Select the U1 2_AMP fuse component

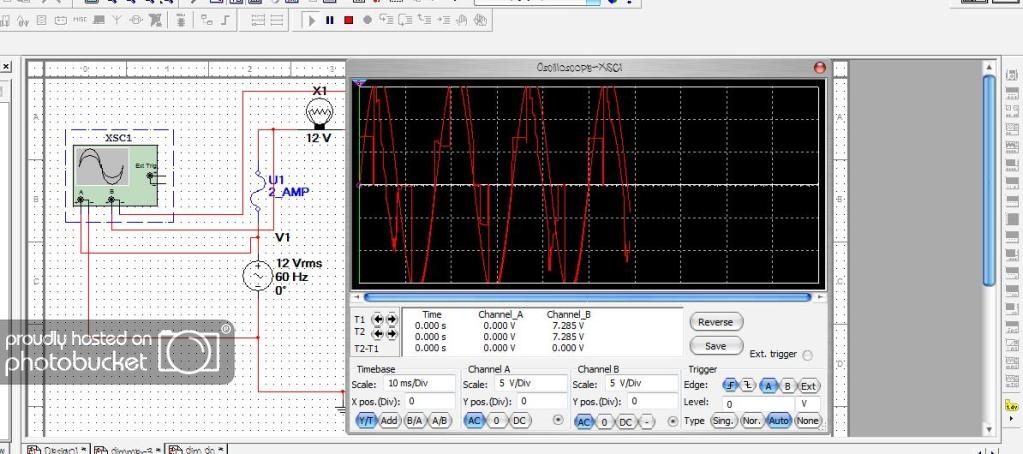[258, 191]
